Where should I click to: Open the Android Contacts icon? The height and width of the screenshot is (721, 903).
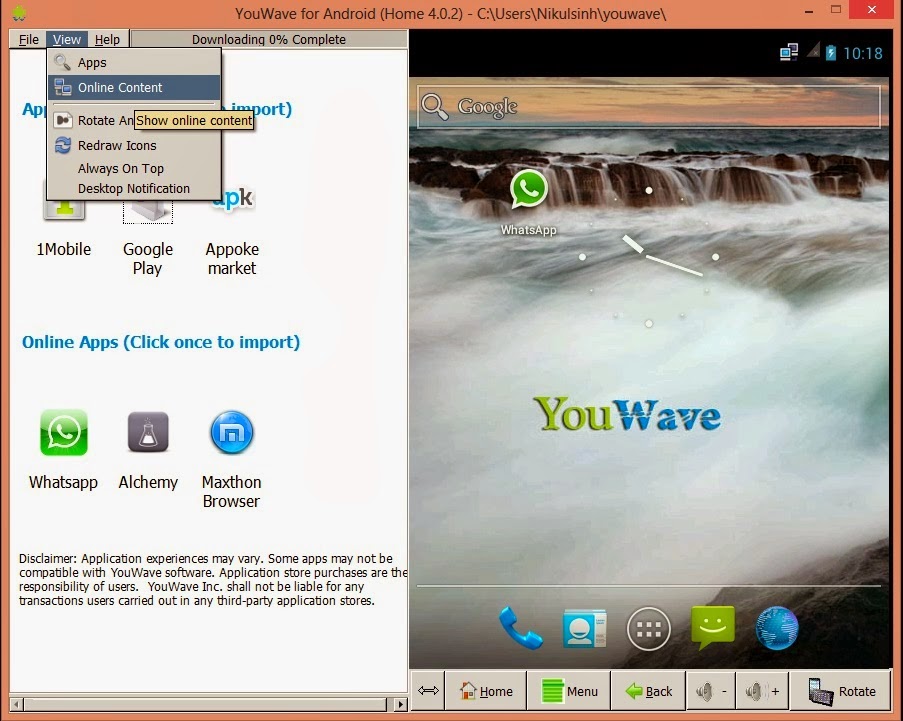pos(584,628)
